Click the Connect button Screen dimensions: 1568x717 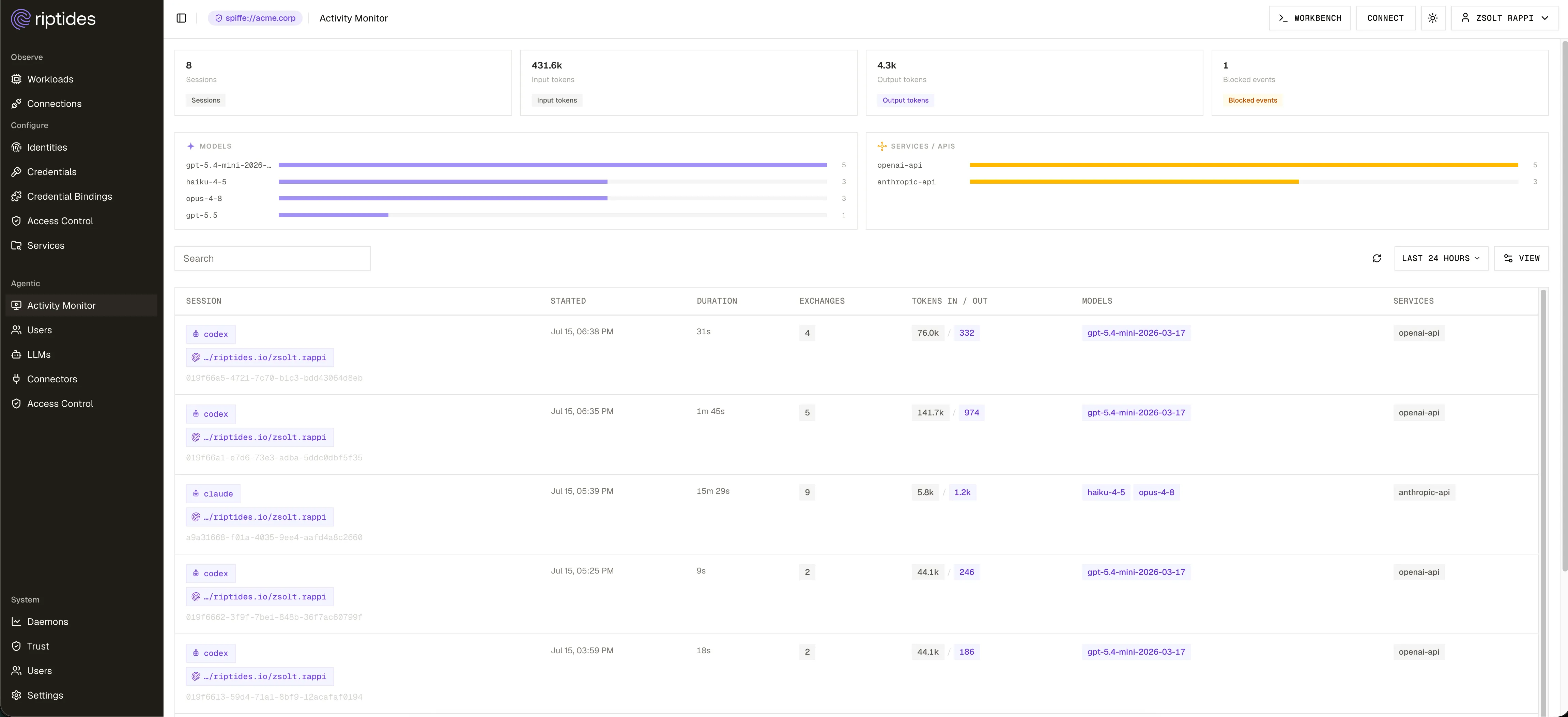click(x=1385, y=18)
